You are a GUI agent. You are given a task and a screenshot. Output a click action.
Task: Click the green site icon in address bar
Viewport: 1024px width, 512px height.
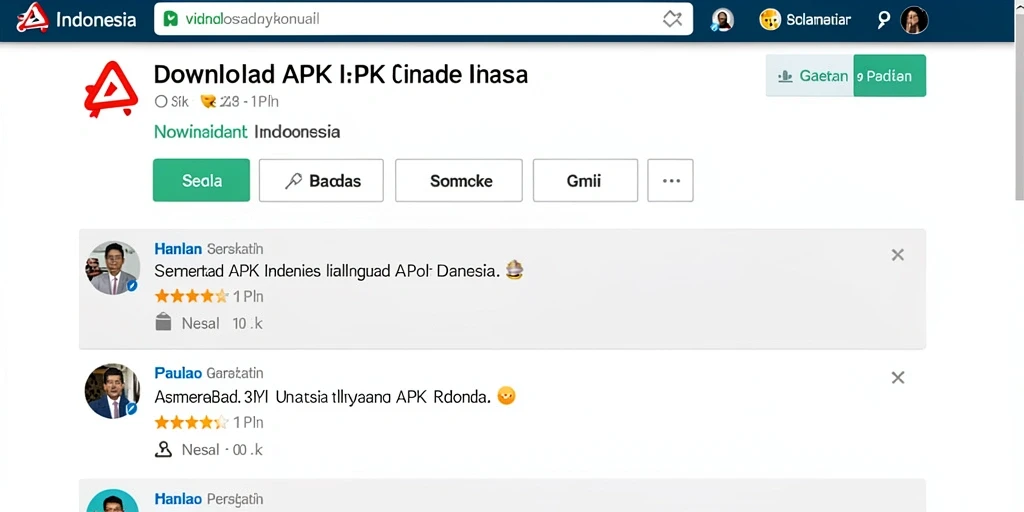[x=170, y=19]
